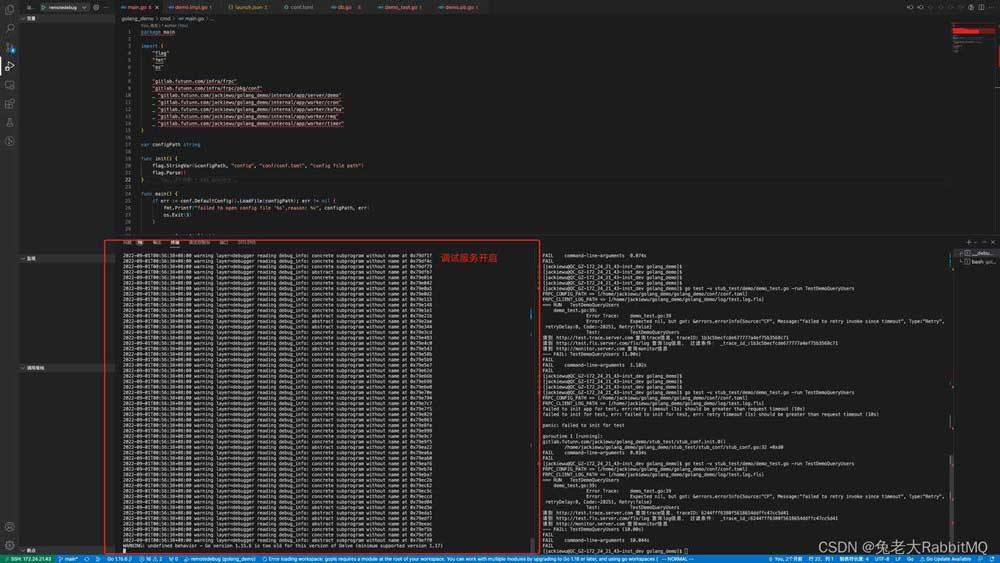1000x563 pixels.
Task: Open the Accounts icon in activity bar
Action: tap(9, 526)
